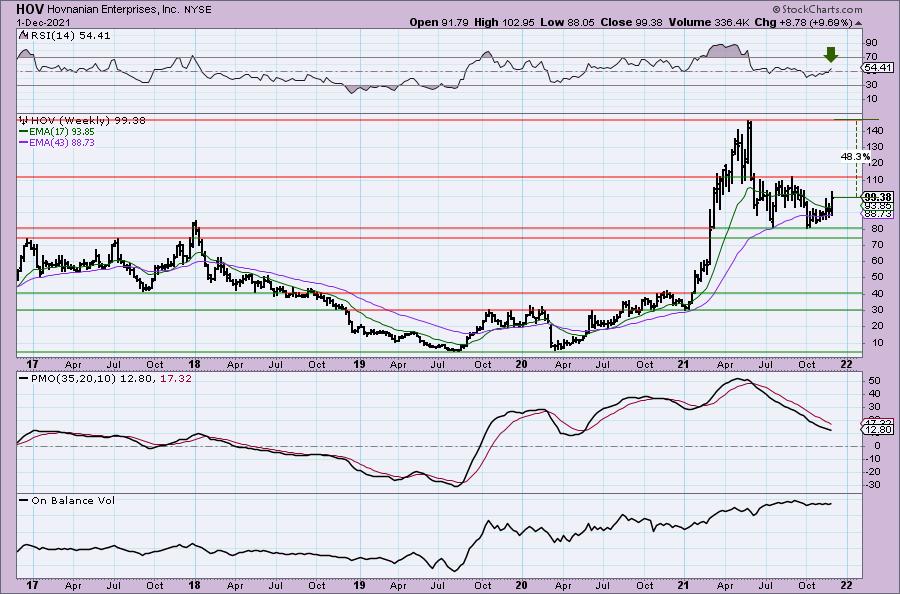Click the High 102.95 value

[x=505, y=22]
